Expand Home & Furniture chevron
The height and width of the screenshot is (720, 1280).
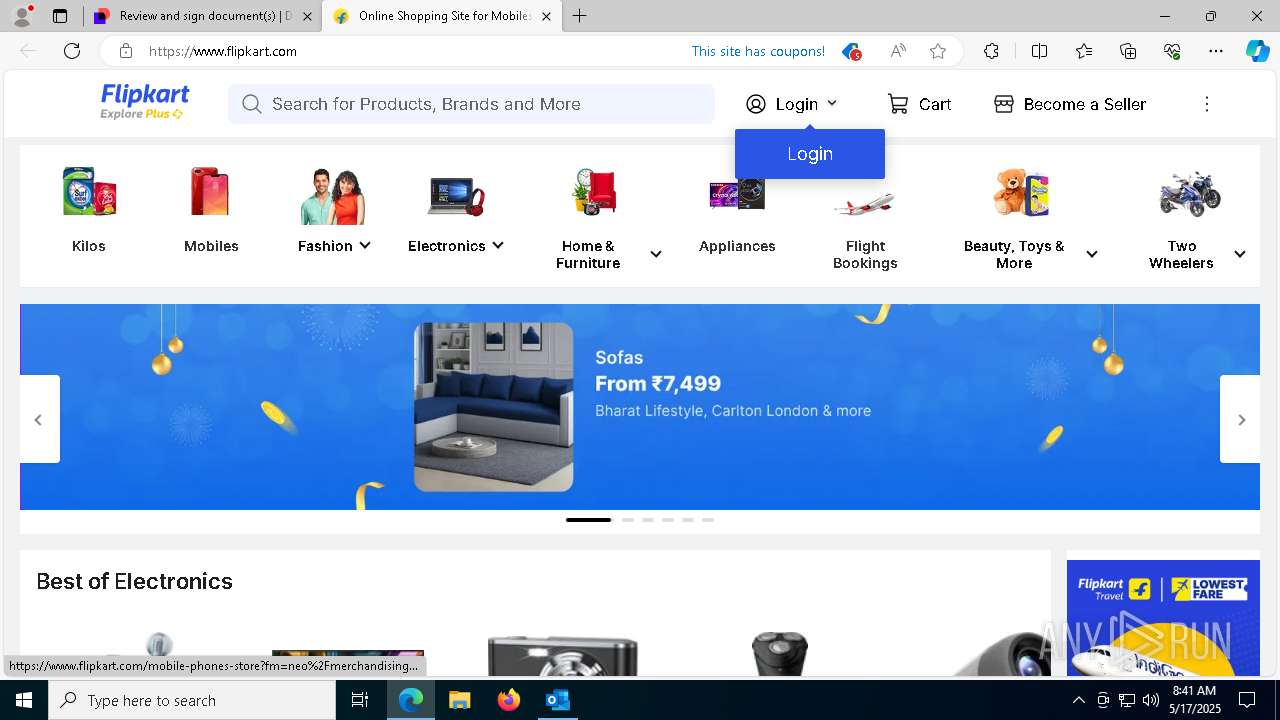click(656, 254)
